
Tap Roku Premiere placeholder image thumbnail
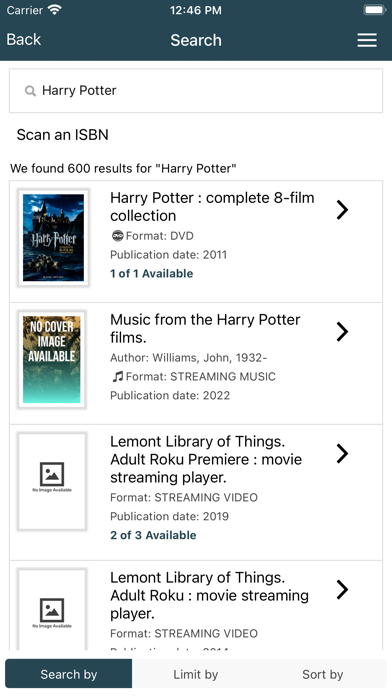pos(52,482)
